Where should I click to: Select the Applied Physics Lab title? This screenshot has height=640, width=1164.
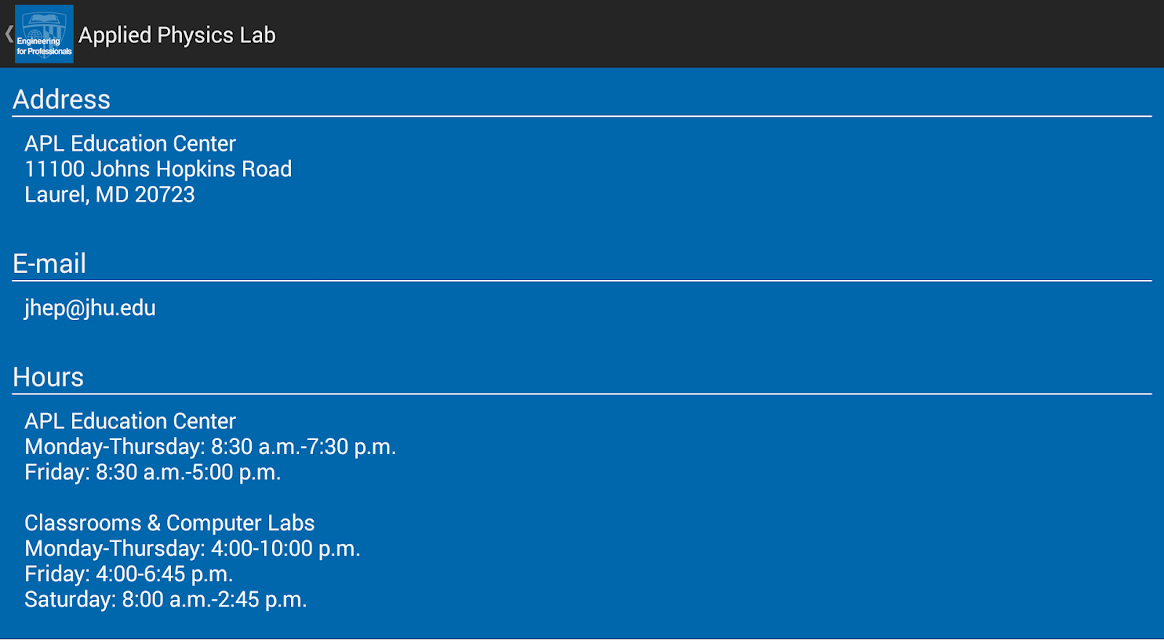[x=177, y=35]
